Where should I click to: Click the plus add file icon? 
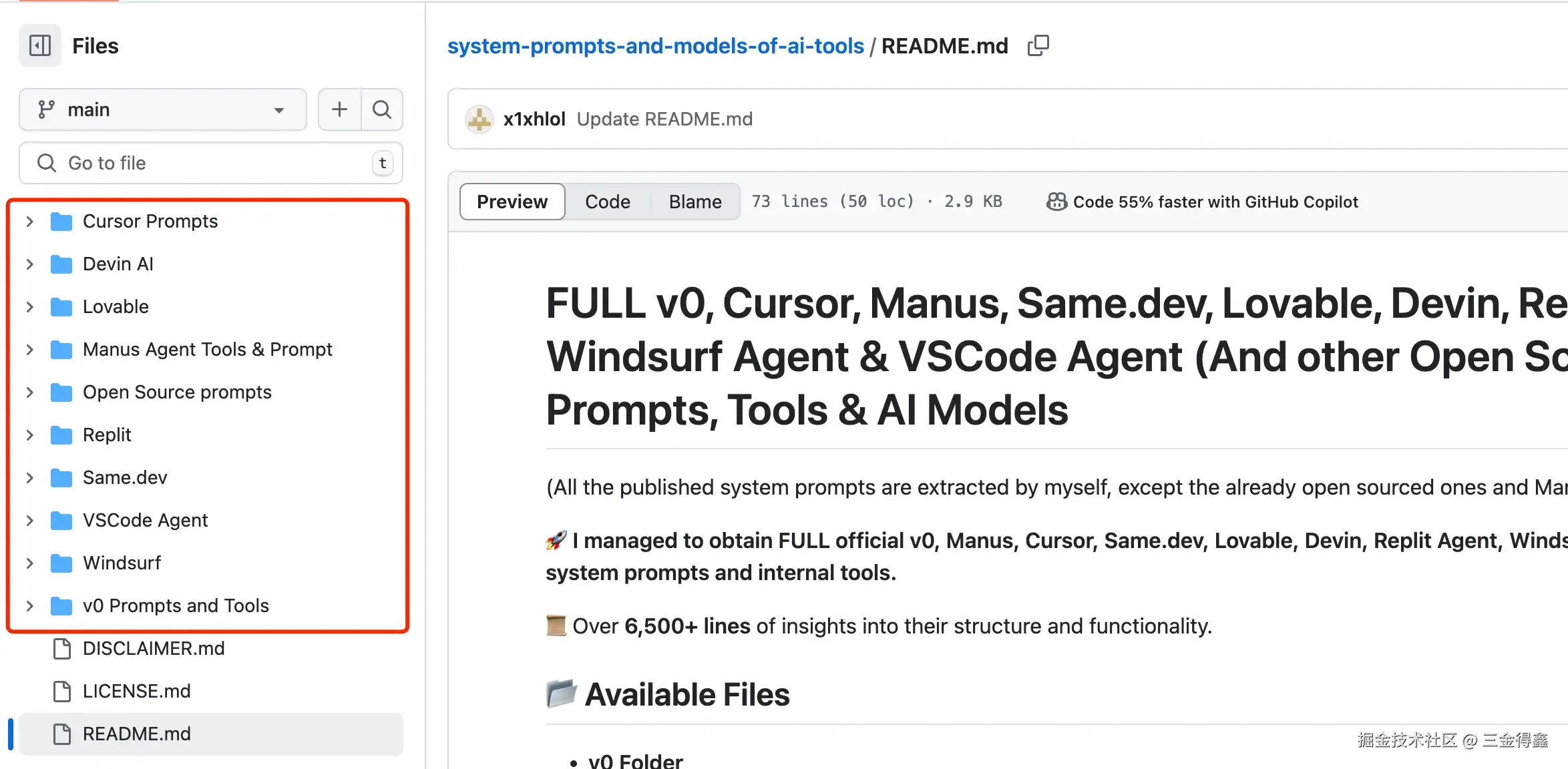click(339, 109)
